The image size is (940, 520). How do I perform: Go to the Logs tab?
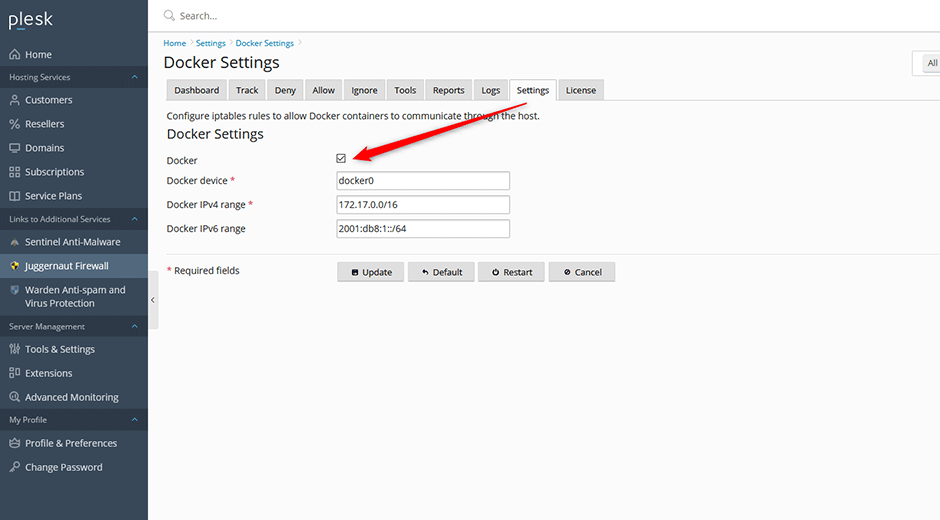(x=490, y=90)
